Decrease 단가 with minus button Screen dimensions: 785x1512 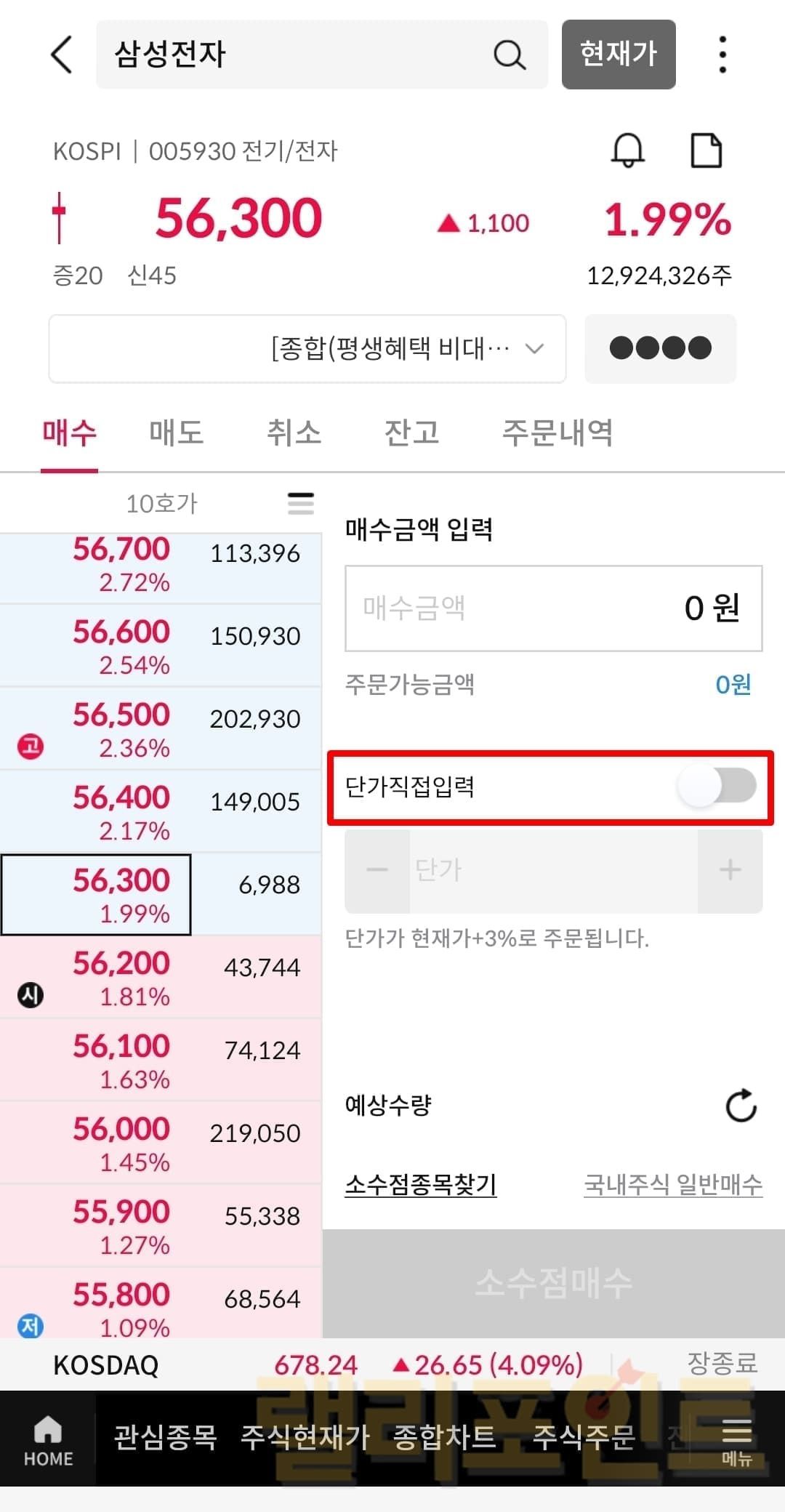[x=377, y=870]
